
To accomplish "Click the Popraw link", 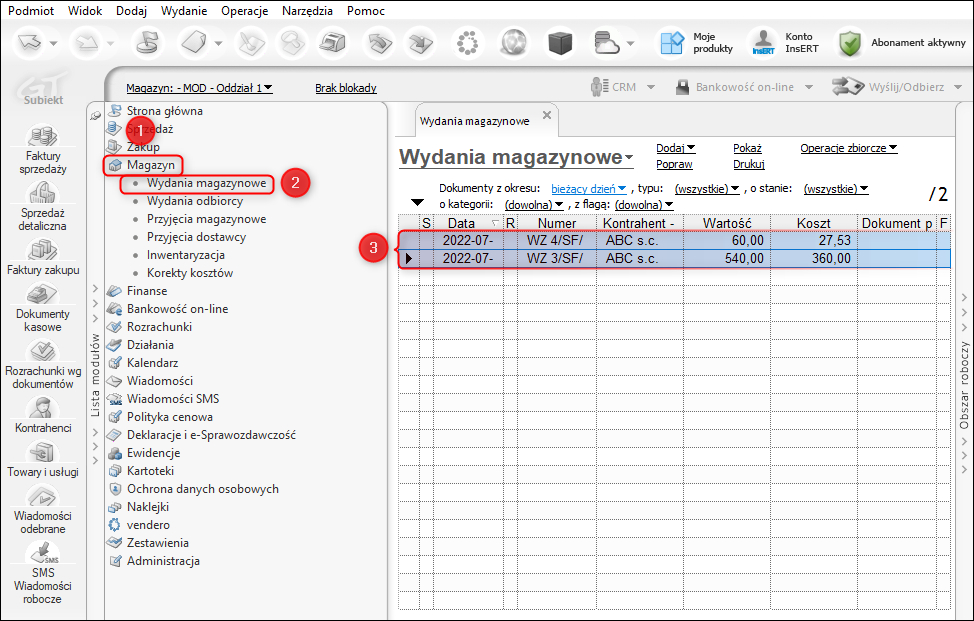I will point(673,164).
